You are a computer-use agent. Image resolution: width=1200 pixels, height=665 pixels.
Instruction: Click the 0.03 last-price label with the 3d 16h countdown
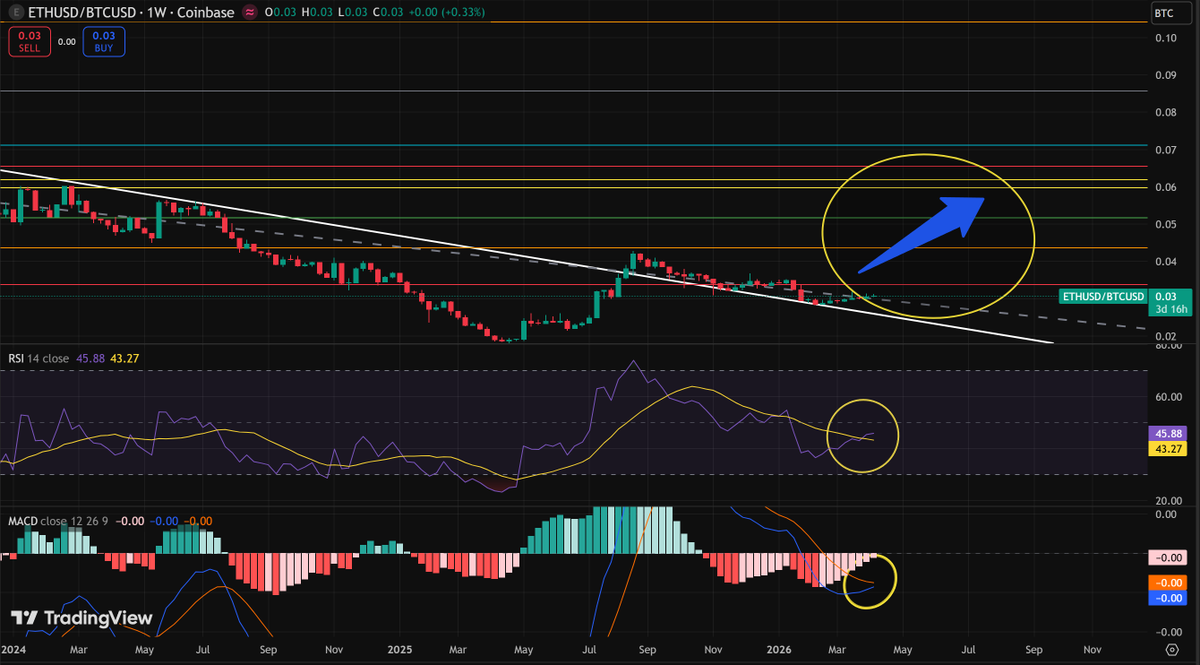pos(1171,302)
